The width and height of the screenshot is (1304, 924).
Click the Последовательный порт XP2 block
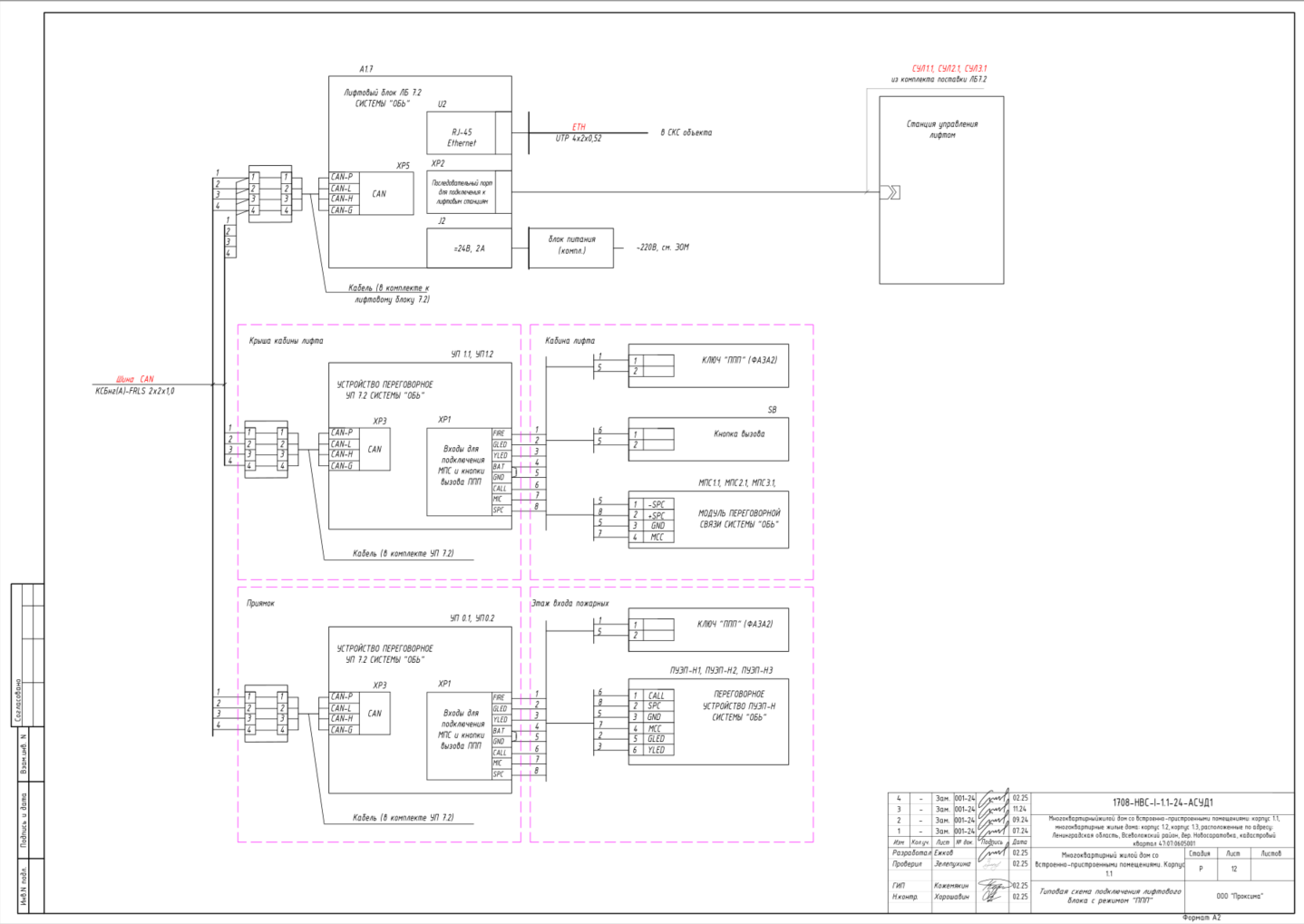(469, 192)
